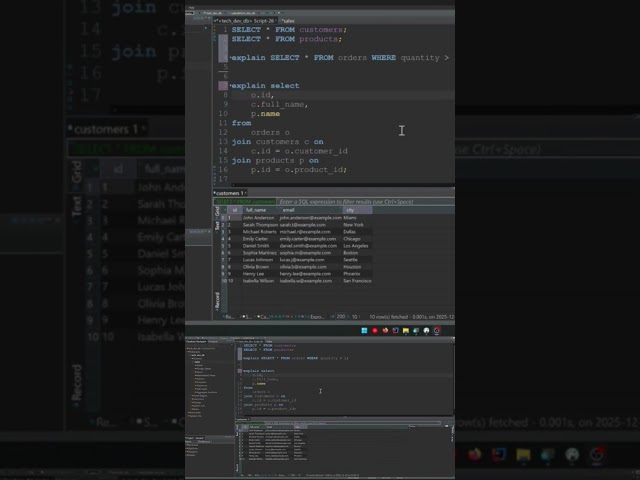Open the yellow File Explorer taskbar icon
640x480 pixels.
[406, 331]
